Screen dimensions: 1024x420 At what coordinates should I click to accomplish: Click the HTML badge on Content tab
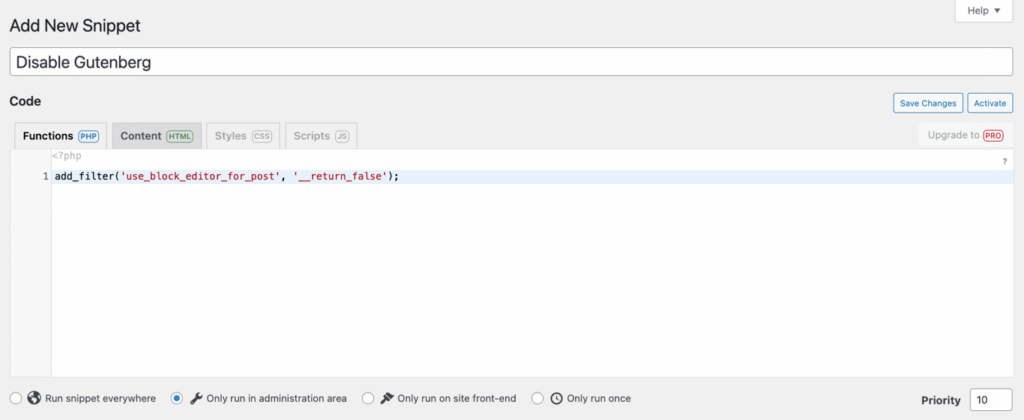[180, 136]
